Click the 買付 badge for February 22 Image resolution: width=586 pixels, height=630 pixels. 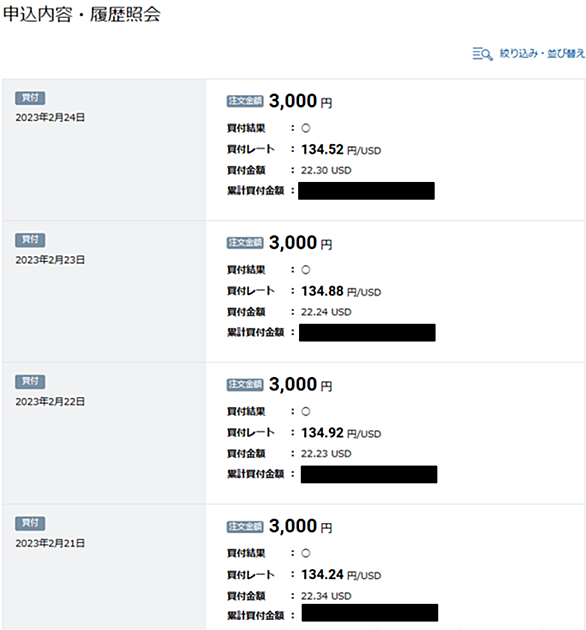click(x=30, y=381)
